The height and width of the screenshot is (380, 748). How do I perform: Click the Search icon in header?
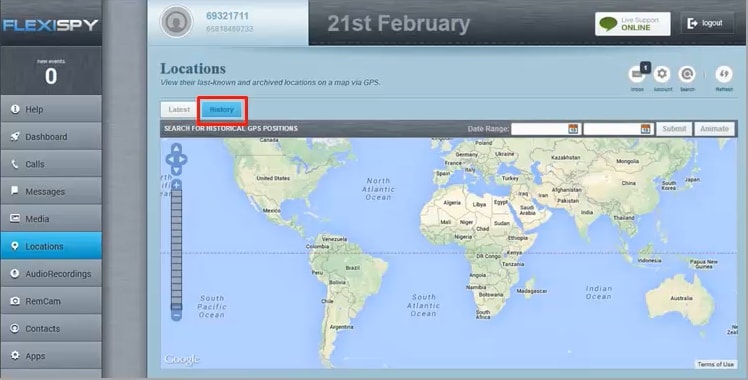coord(687,74)
